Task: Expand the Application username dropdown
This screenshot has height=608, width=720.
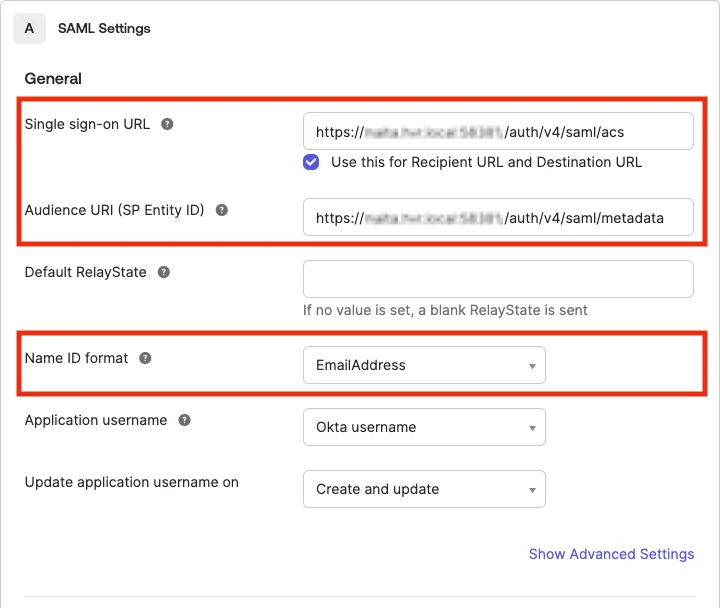Action: [424, 427]
